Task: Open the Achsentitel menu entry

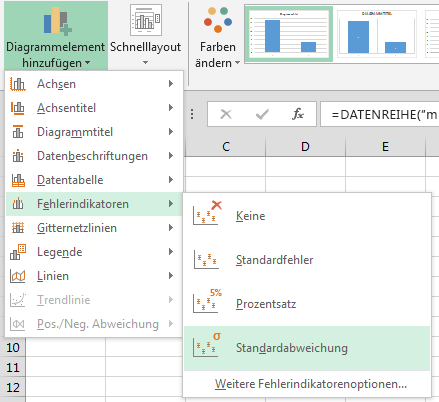Action: 94,108
